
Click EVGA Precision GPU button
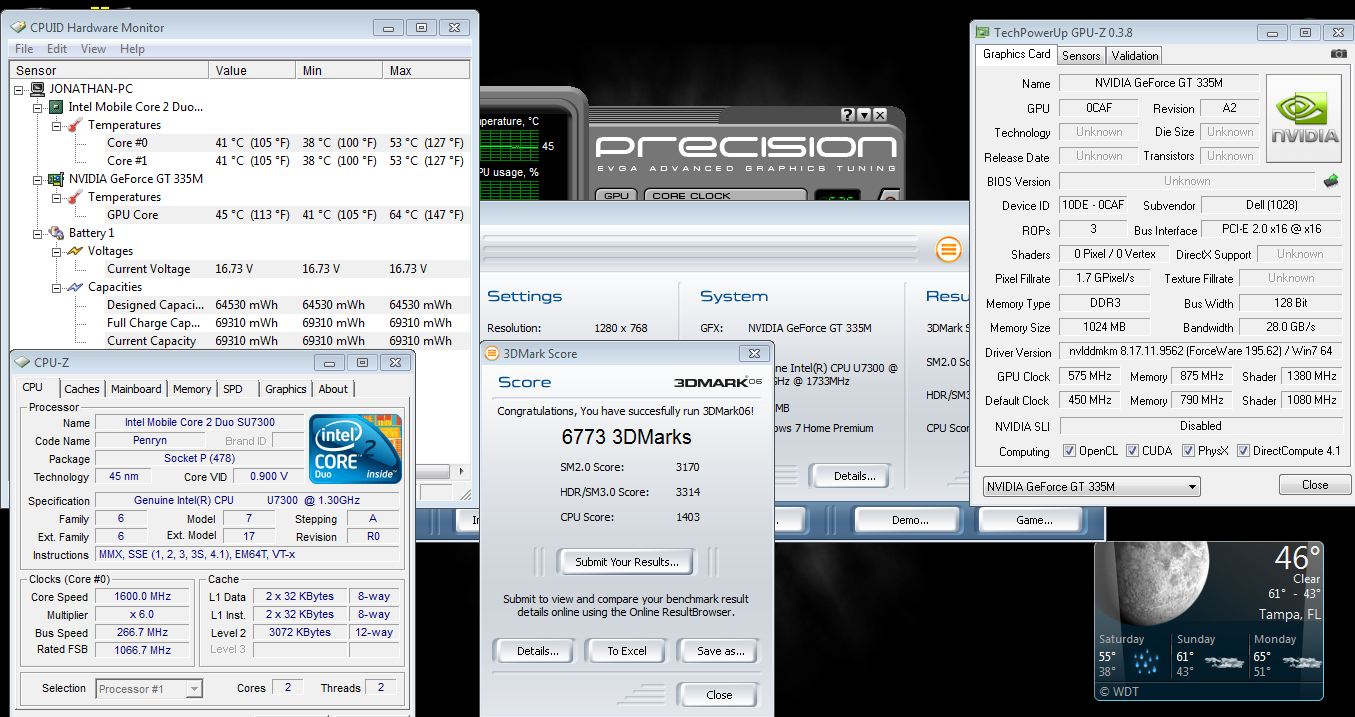pyautogui.click(x=616, y=196)
